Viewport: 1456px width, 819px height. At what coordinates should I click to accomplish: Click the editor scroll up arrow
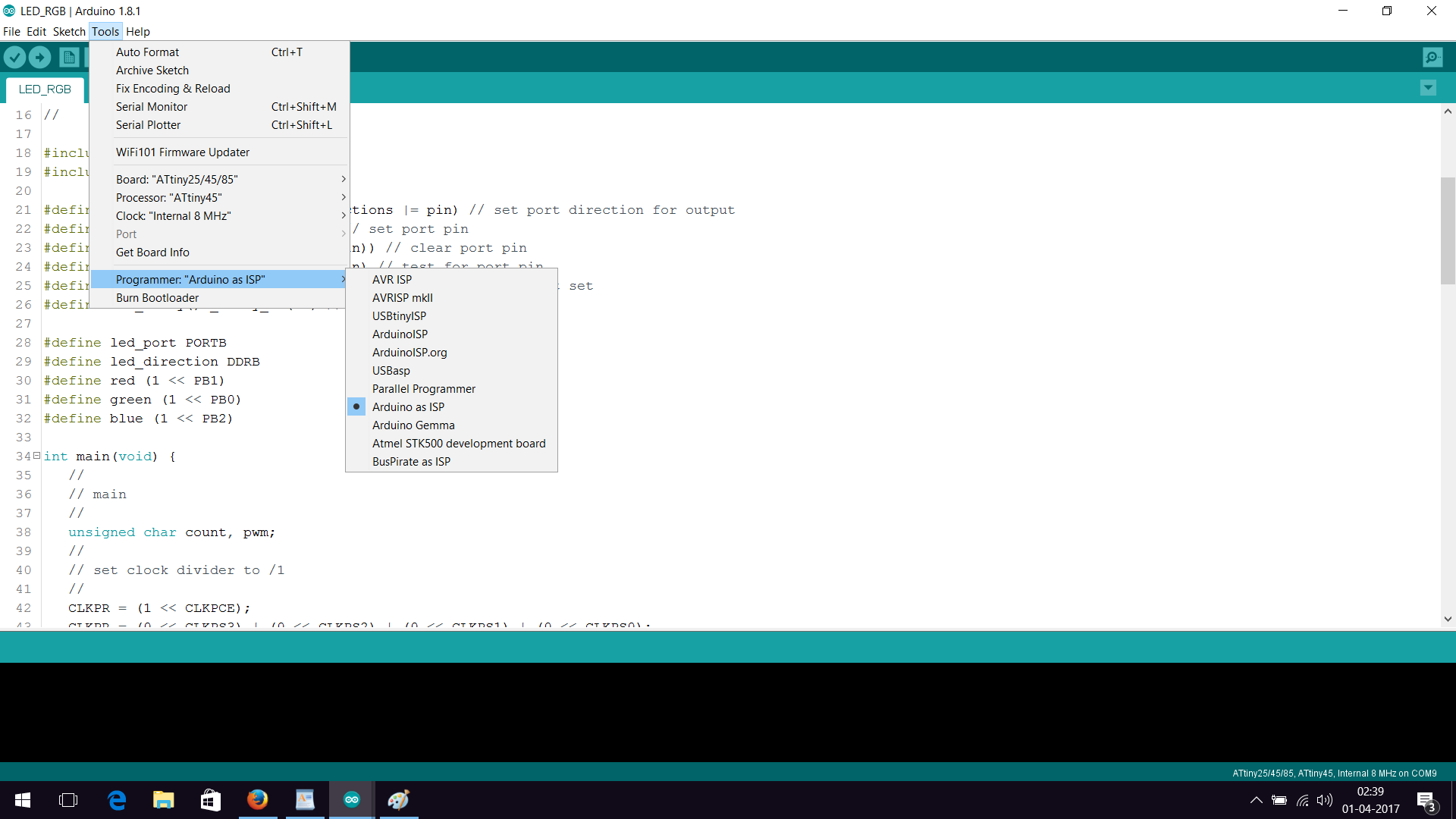click(x=1448, y=111)
